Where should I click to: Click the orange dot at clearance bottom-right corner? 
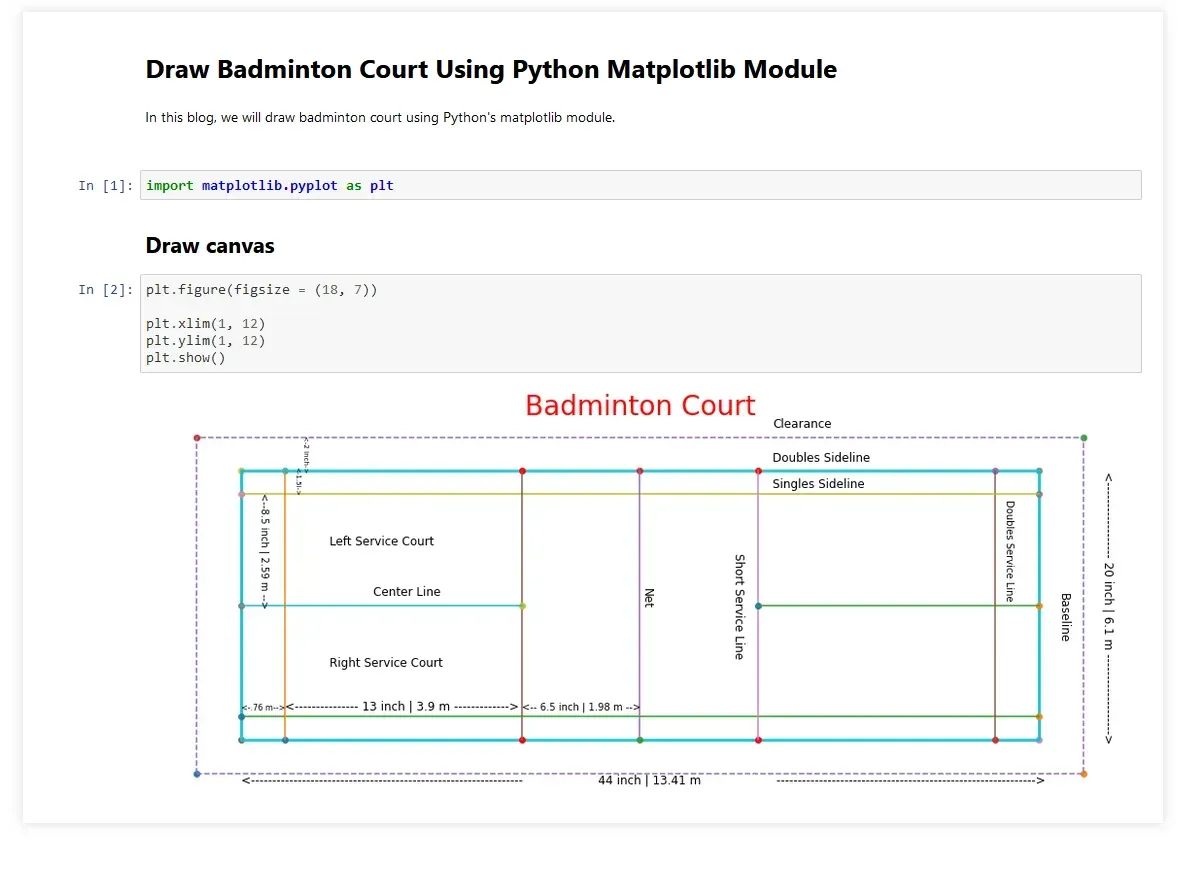click(1084, 774)
